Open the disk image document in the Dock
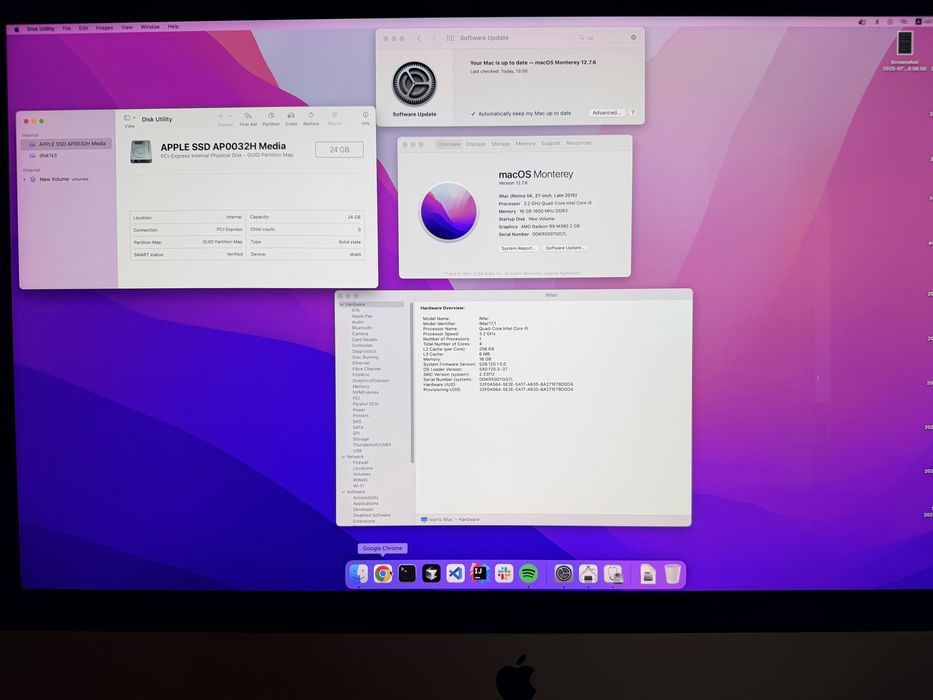 point(648,574)
